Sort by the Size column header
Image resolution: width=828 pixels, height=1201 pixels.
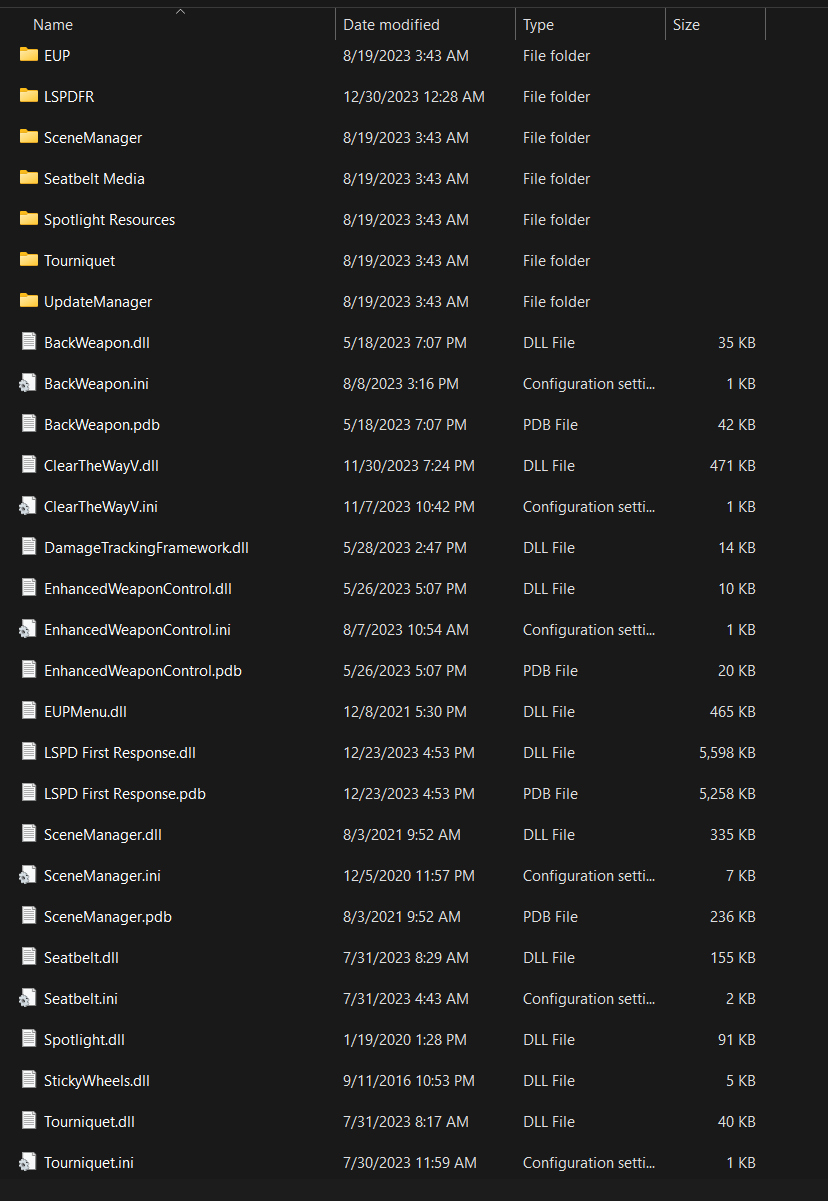(686, 25)
